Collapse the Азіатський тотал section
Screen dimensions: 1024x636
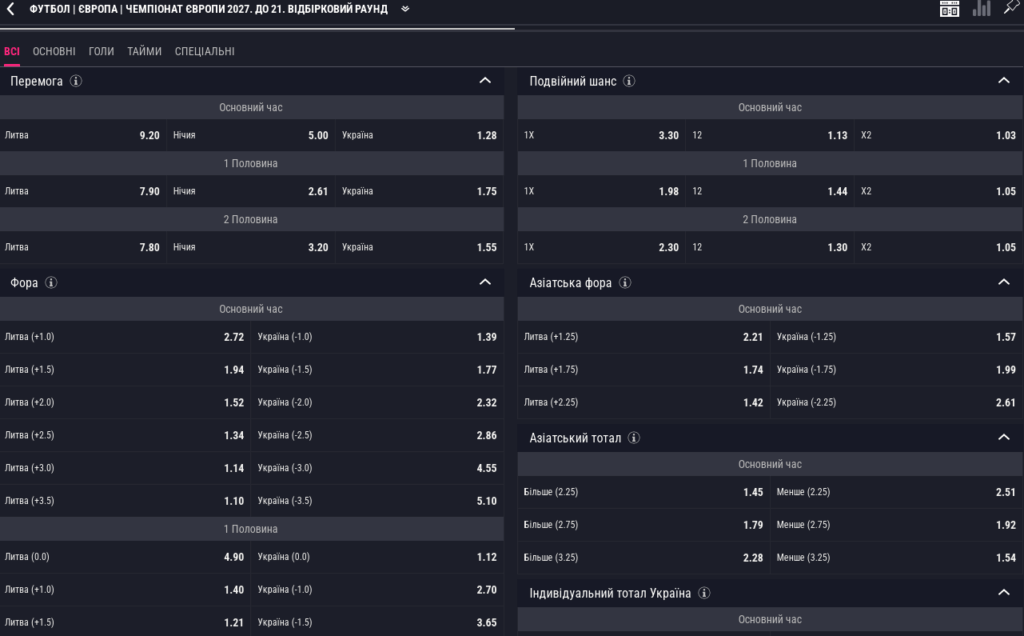1004,438
